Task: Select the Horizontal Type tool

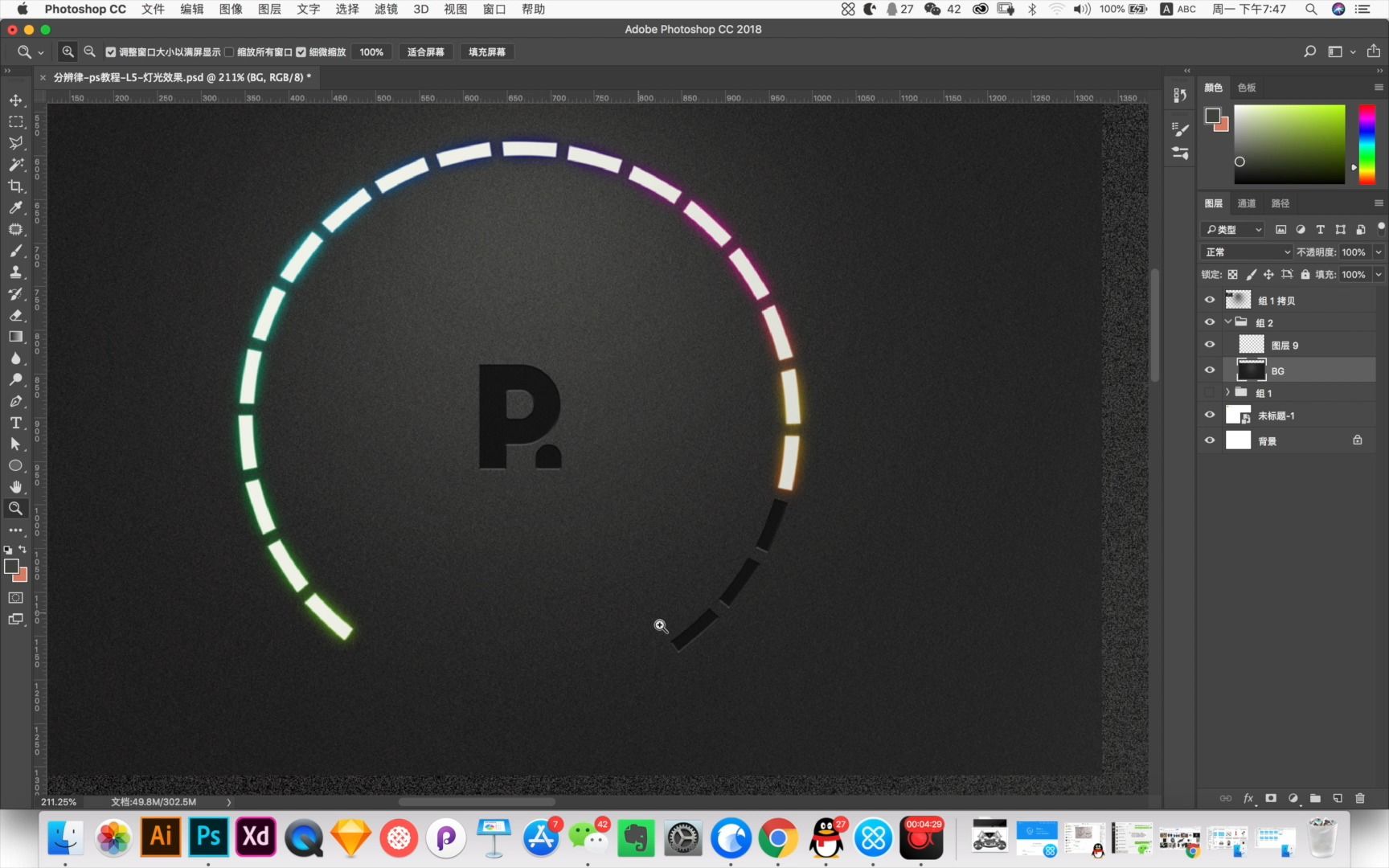Action: point(15,423)
